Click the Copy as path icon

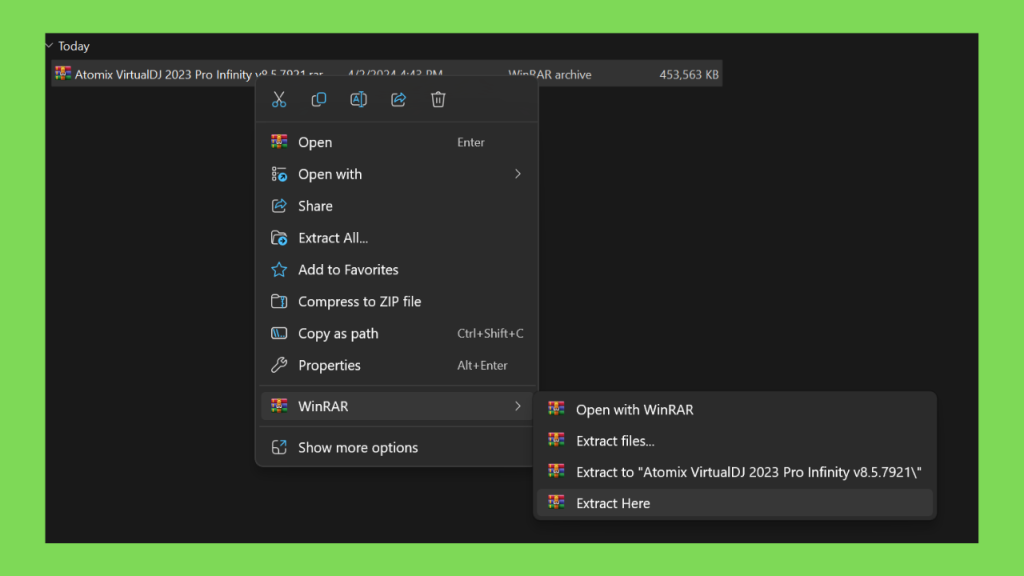[279, 333]
